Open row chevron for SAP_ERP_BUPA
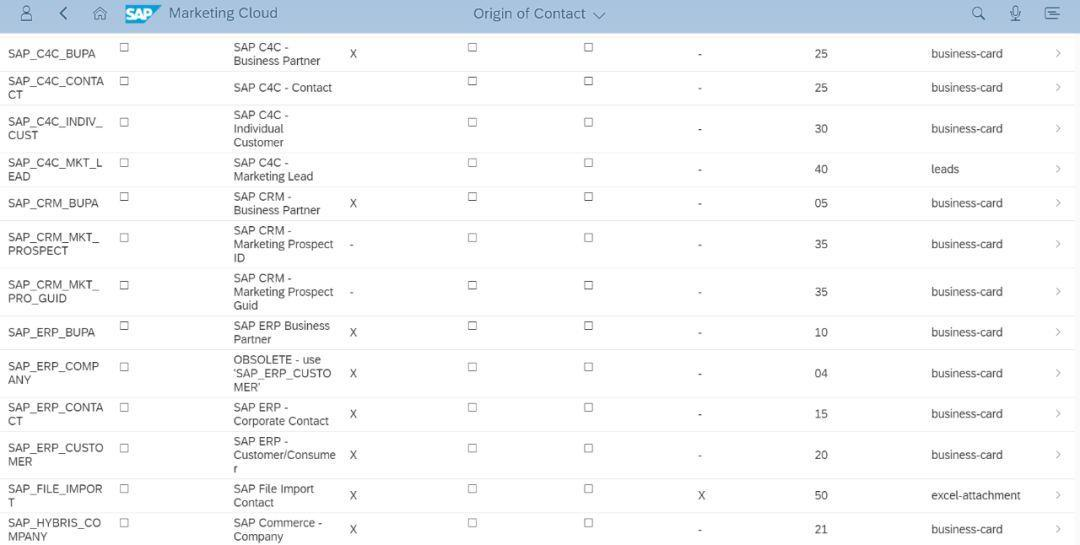 1058,332
